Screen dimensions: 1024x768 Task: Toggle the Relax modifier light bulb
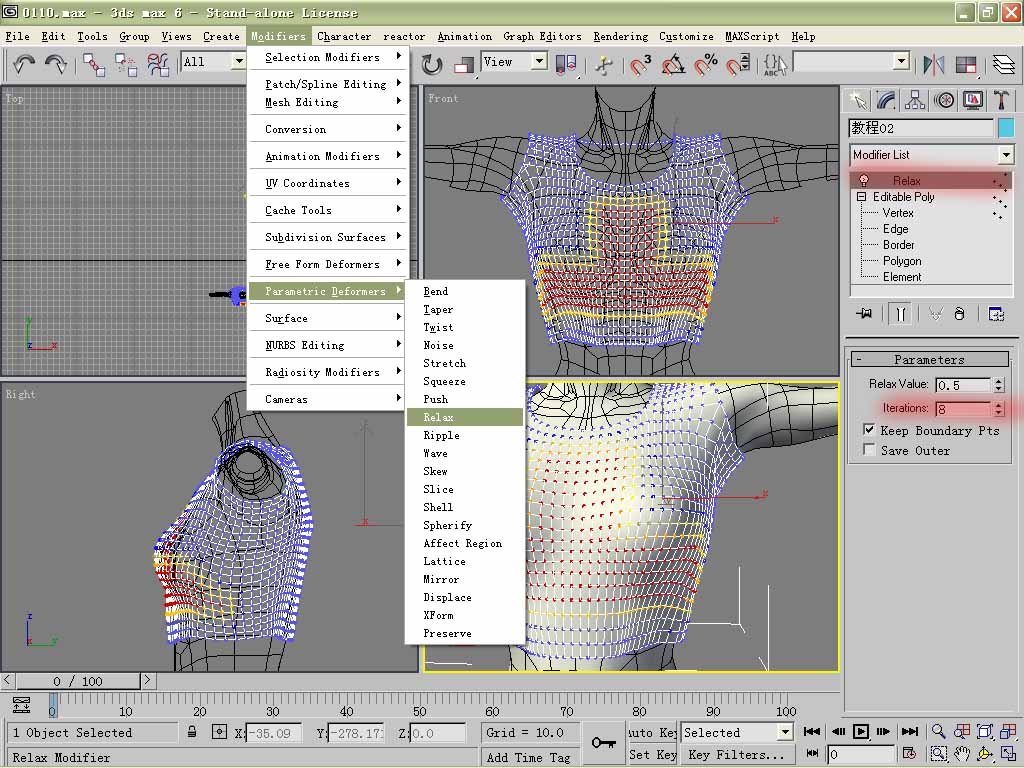pos(863,180)
